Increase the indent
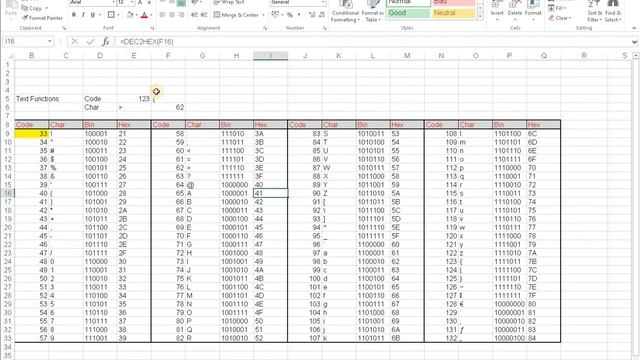The height and width of the screenshot is (360, 640). click(x=204, y=15)
